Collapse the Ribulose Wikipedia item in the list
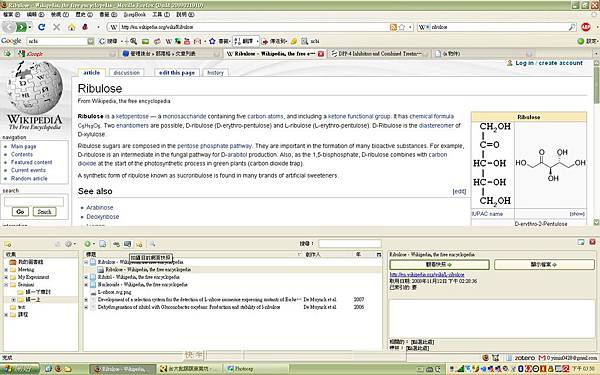 [x=86, y=262]
